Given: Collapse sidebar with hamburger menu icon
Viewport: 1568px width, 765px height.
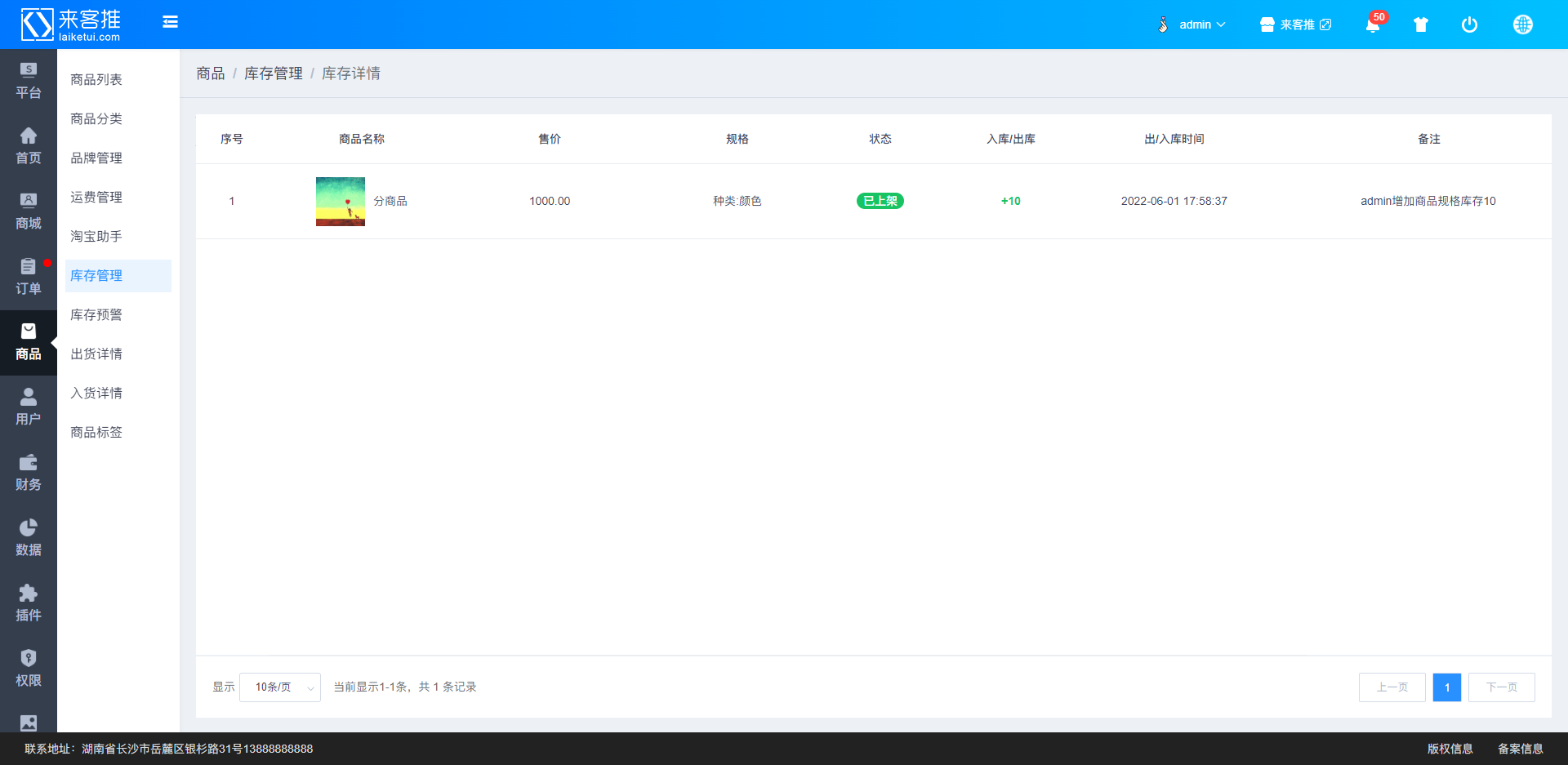Looking at the screenshot, I should (x=170, y=22).
